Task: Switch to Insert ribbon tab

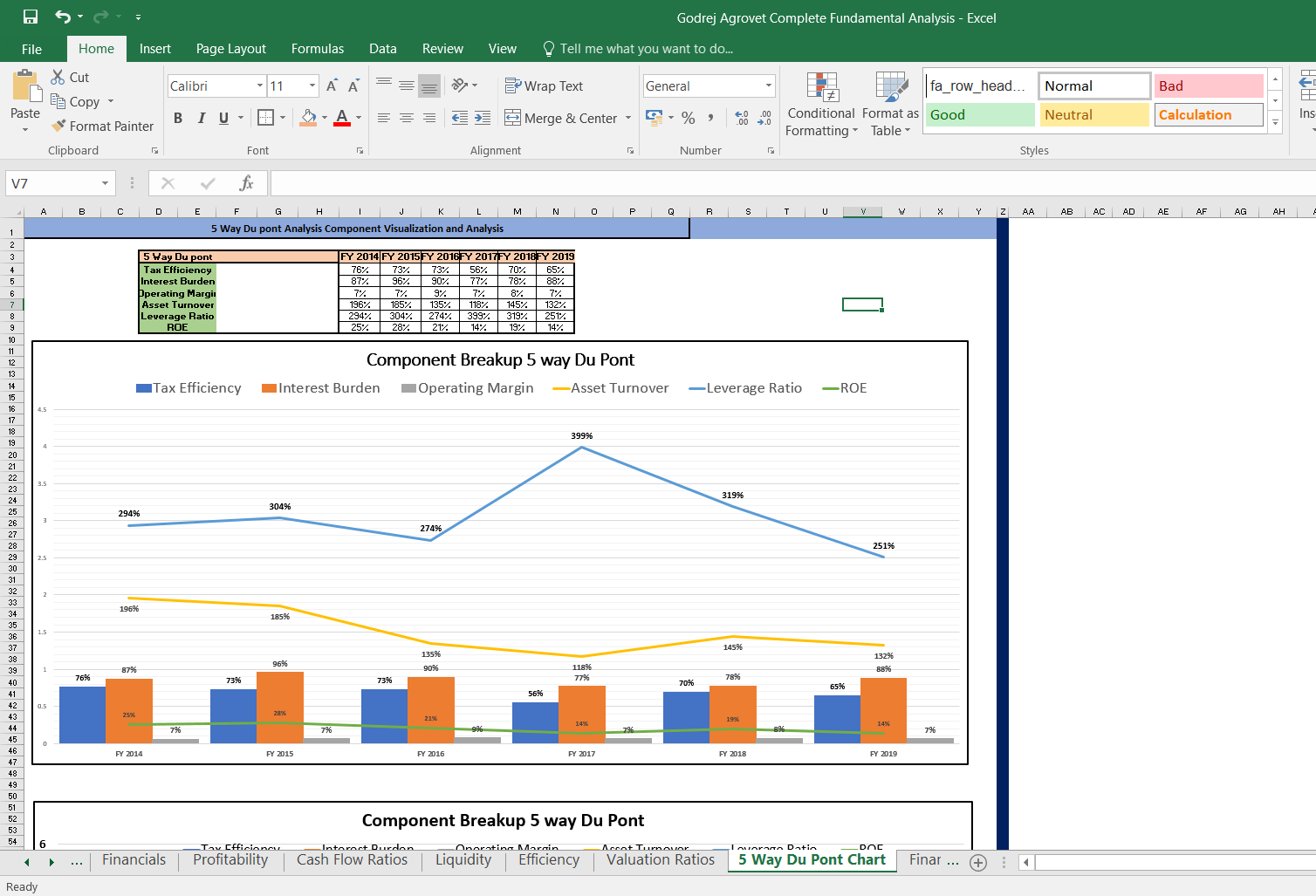Action: [155, 49]
